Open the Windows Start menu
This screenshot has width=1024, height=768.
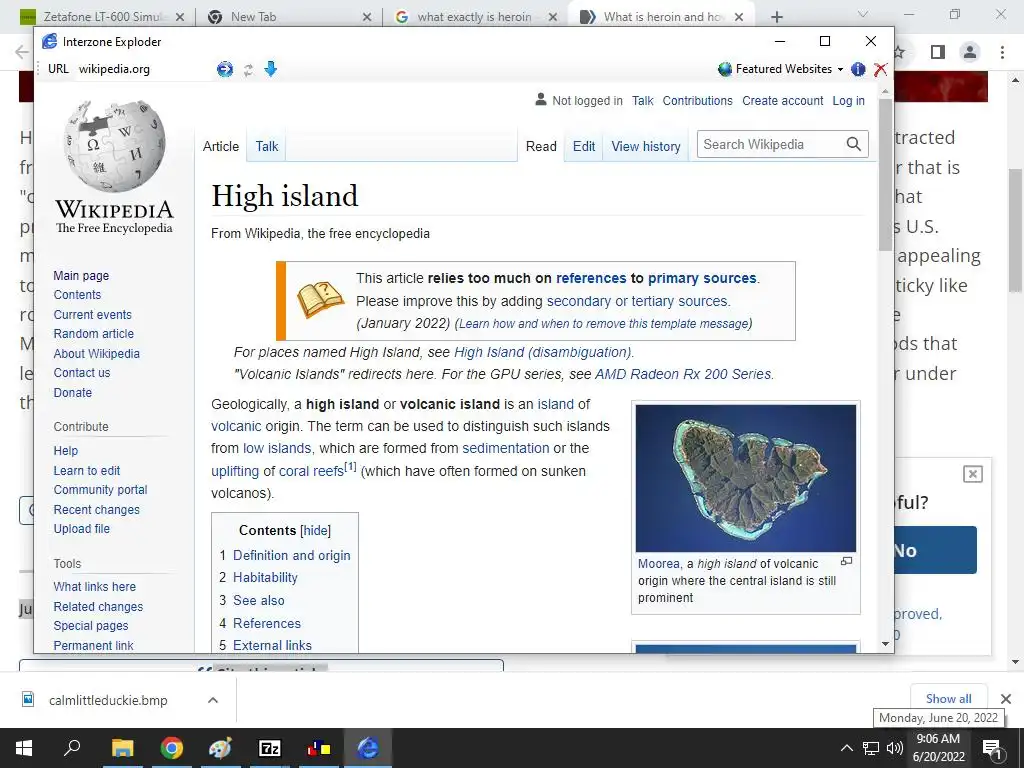24,748
